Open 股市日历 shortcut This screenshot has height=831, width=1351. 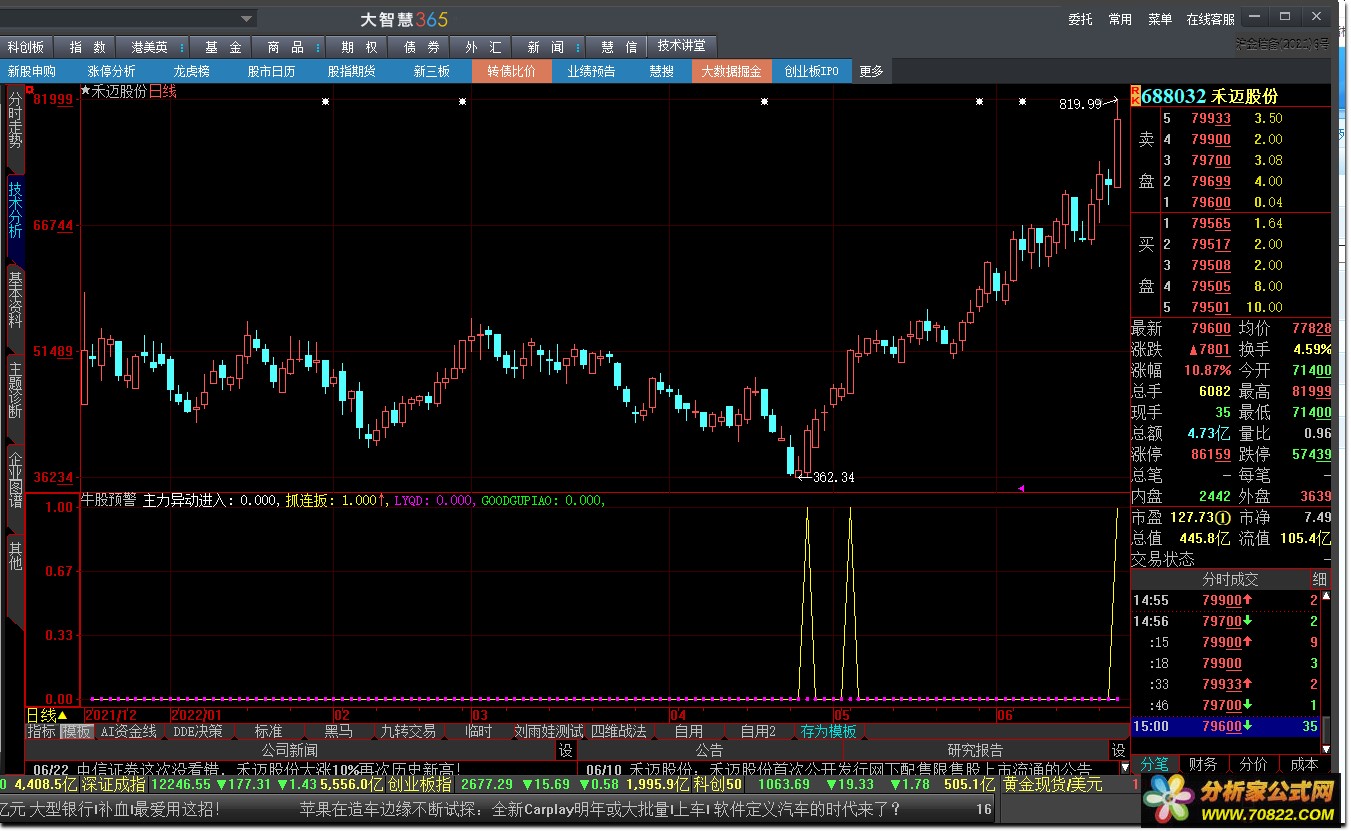tap(272, 71)
